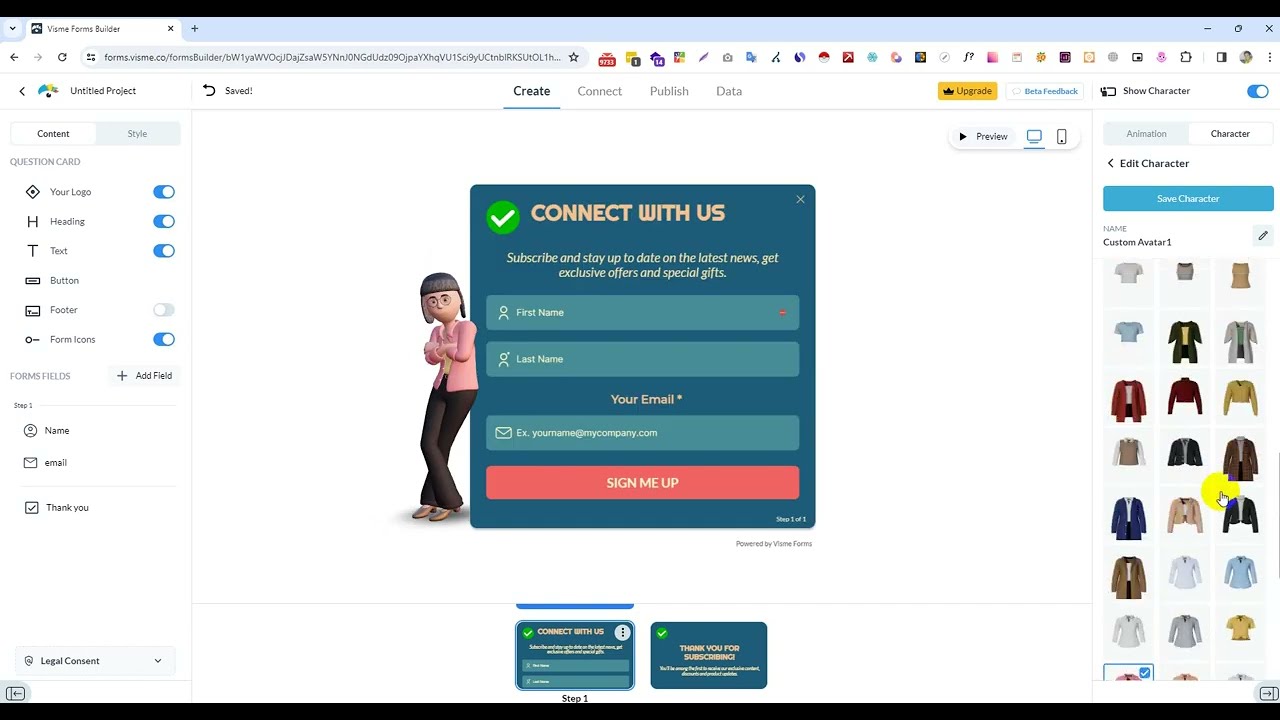Switch to Animation tab
1280x720 pixels.
pos(1146,134)
